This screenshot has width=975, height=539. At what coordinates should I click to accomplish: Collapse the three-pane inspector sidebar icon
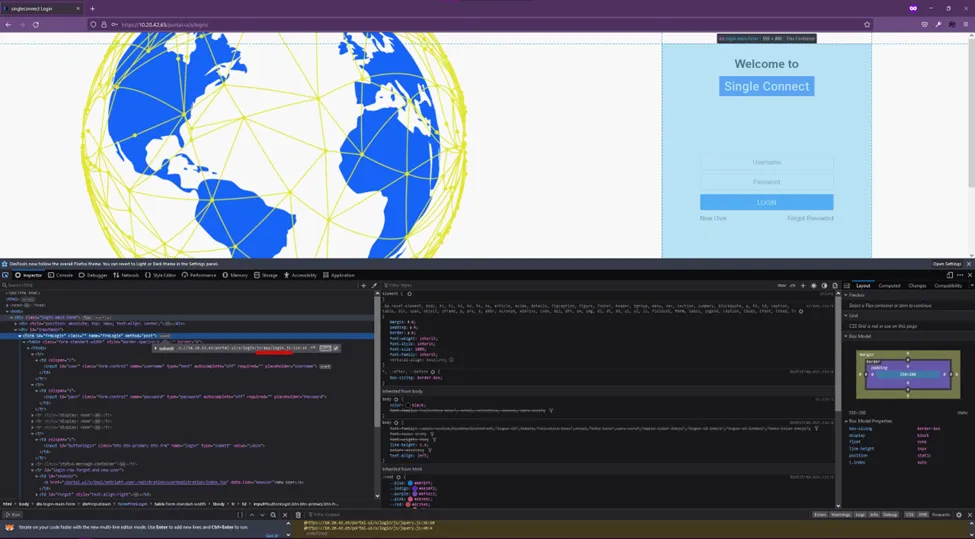pyautogui.click(x=847, y=285)
